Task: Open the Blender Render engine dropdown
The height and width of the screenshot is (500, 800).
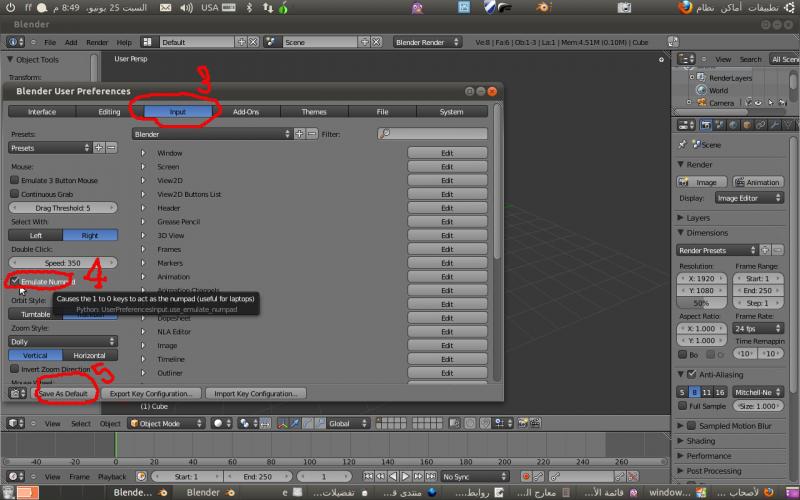Action: 427,42
